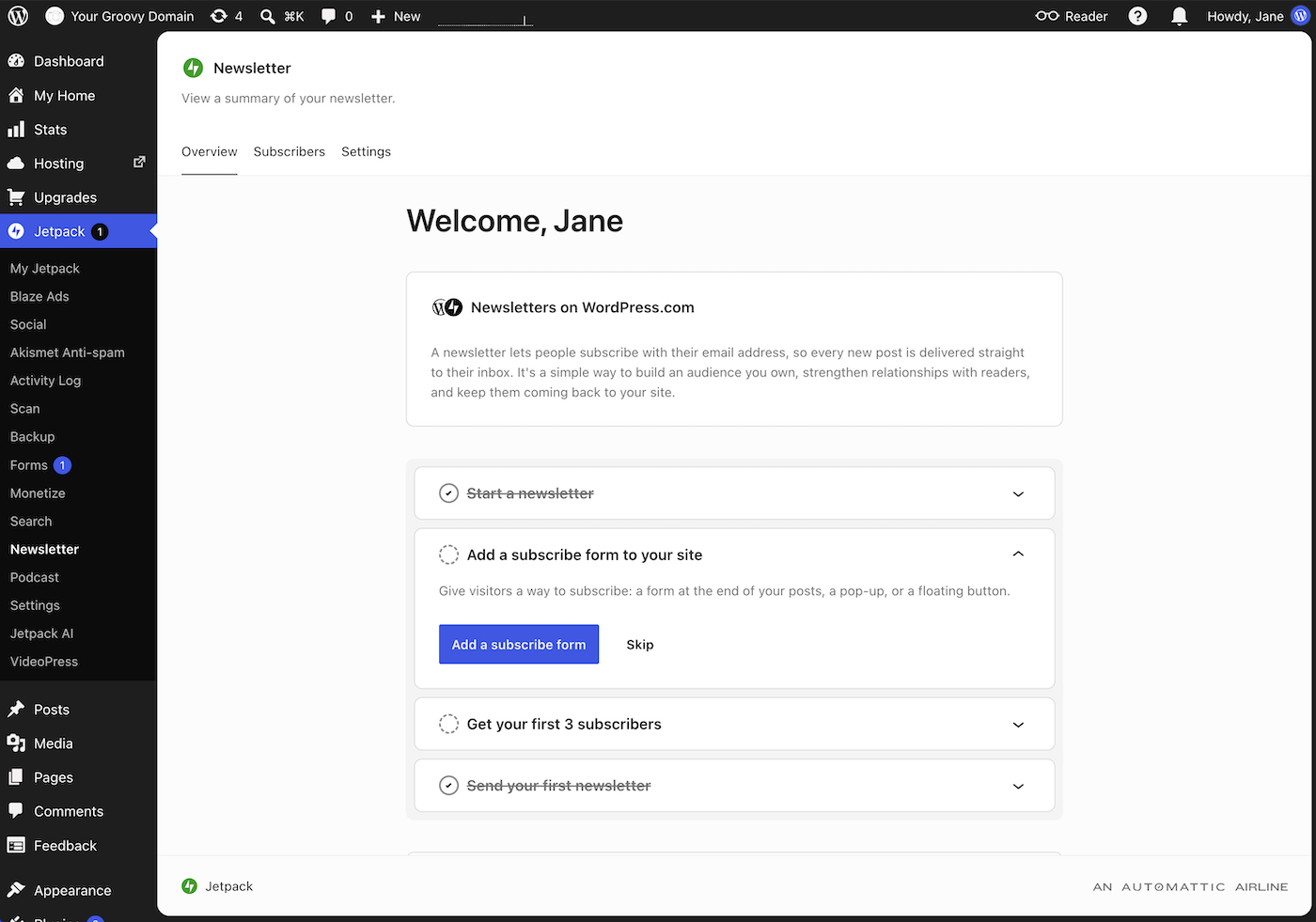Viewport: 1316px width, 922px height.
Task: Click the completed circle for Send your first newsletter
Action: (x=449, y=786)
